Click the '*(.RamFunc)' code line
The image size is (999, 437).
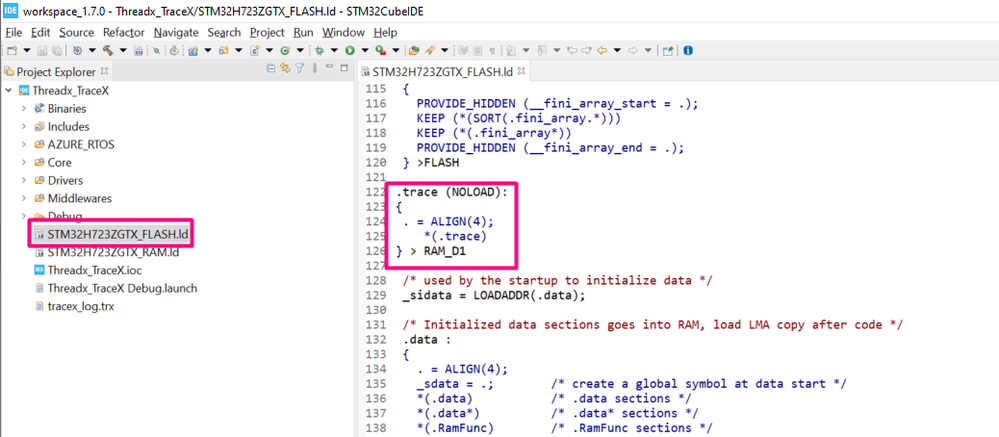[456, 427]
